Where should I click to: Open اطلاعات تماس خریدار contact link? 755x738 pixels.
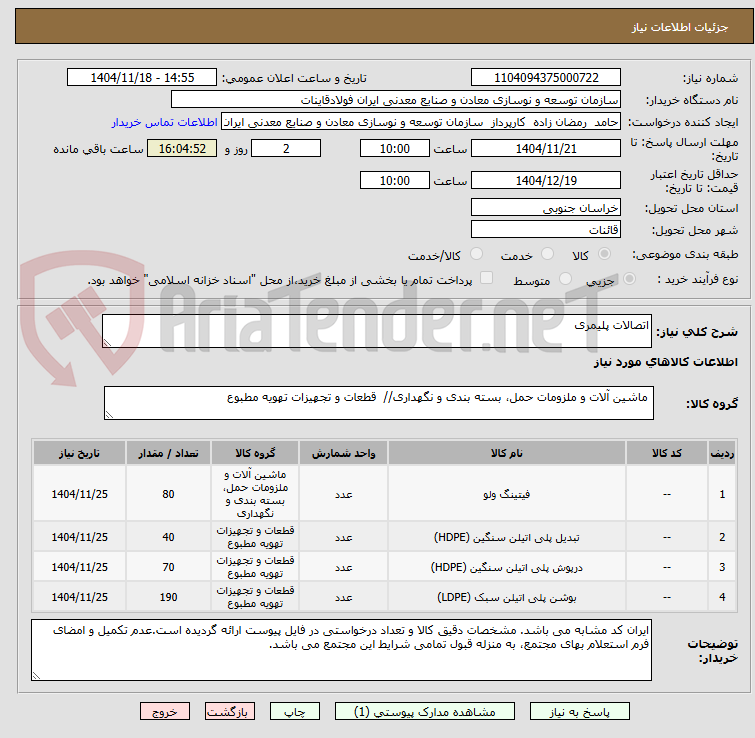pyautogui.click(x=165, y=122)
